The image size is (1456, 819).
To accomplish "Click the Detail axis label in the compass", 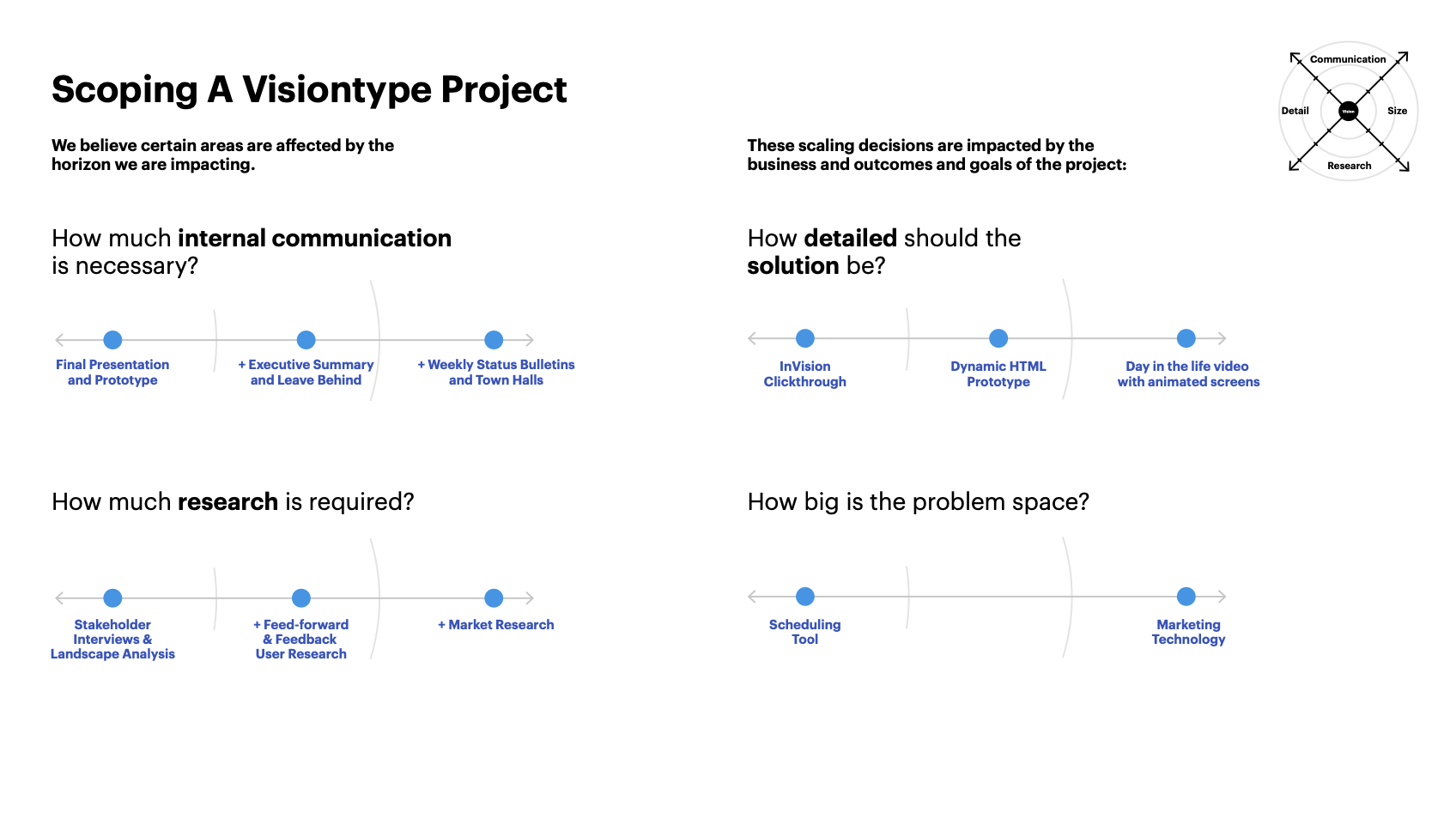I will click(x=1294, y=111).
